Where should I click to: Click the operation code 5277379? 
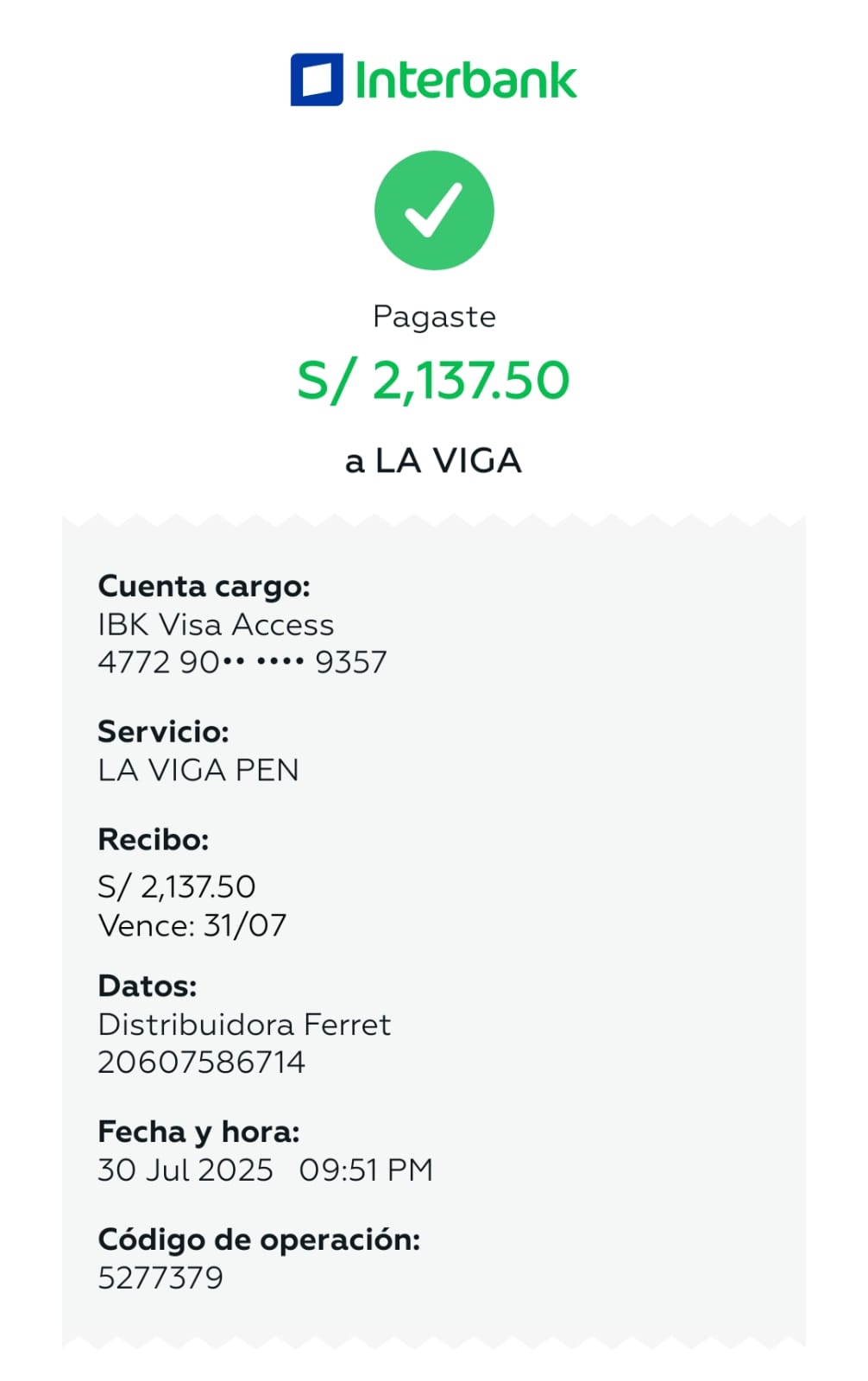click(160, 1277)
